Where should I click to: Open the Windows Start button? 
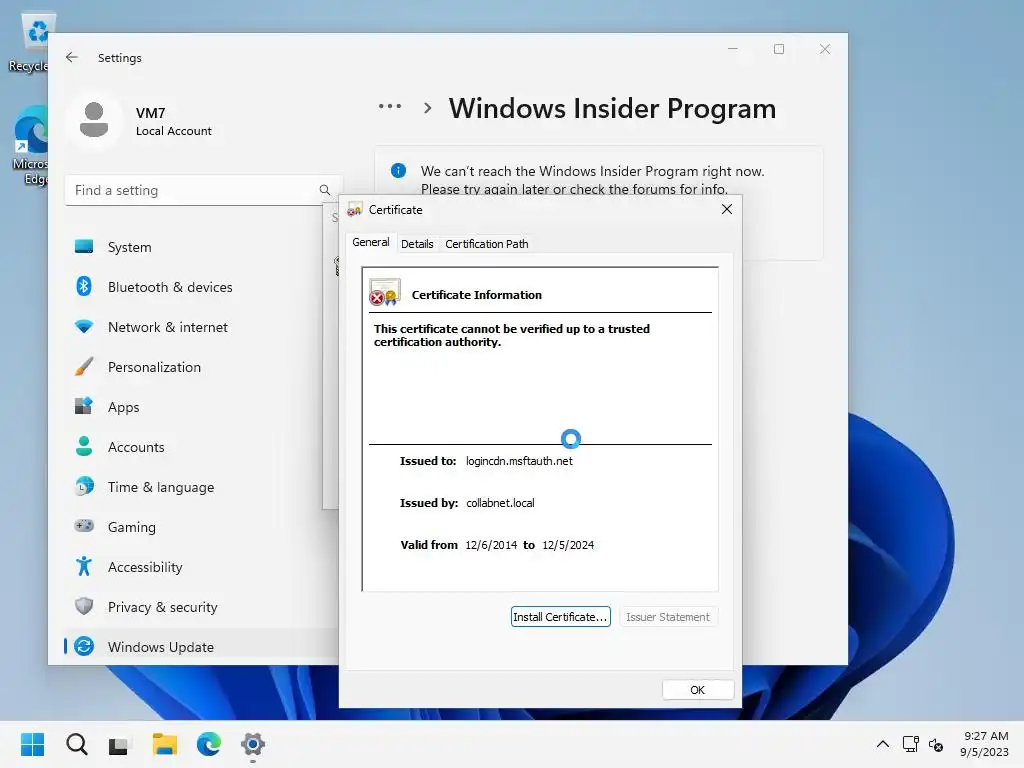tap(32, 744)
